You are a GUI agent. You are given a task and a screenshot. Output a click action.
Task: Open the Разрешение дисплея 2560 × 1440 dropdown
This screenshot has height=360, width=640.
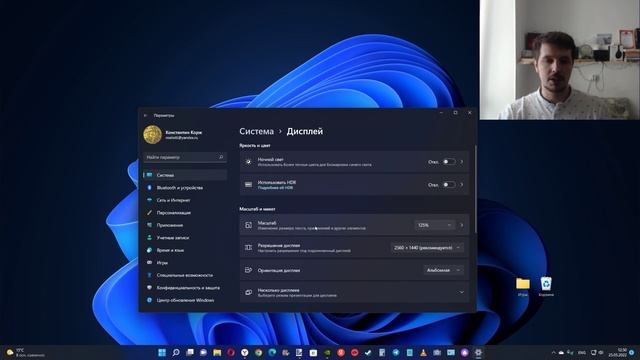tap(427, 248)
